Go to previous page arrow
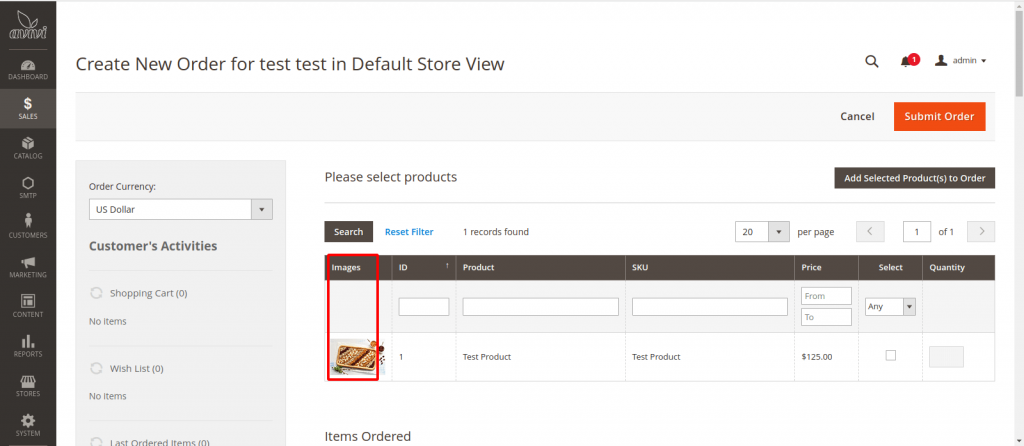This screenshot has width=1024, height=446. click(871, 232)
